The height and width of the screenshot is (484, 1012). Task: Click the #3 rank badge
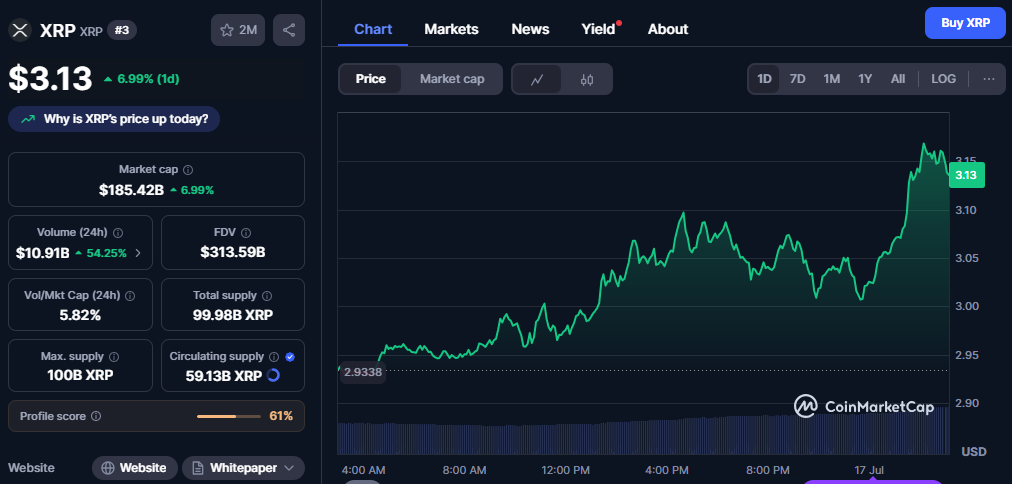pyautogui.click(x=121, y=30)
